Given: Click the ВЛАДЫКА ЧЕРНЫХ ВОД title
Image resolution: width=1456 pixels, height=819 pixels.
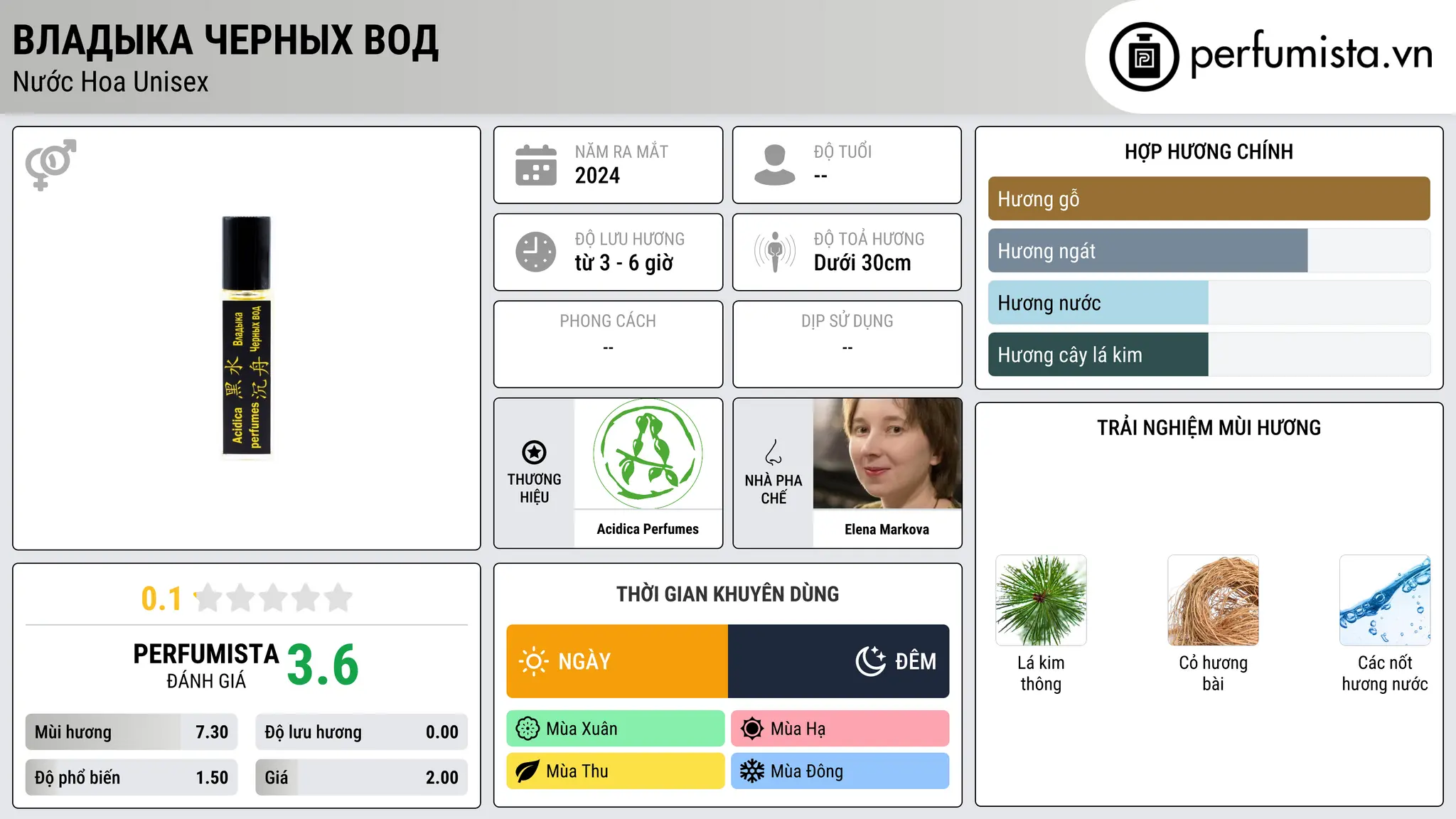Looking at the screenshot, I should coord(225,41).
